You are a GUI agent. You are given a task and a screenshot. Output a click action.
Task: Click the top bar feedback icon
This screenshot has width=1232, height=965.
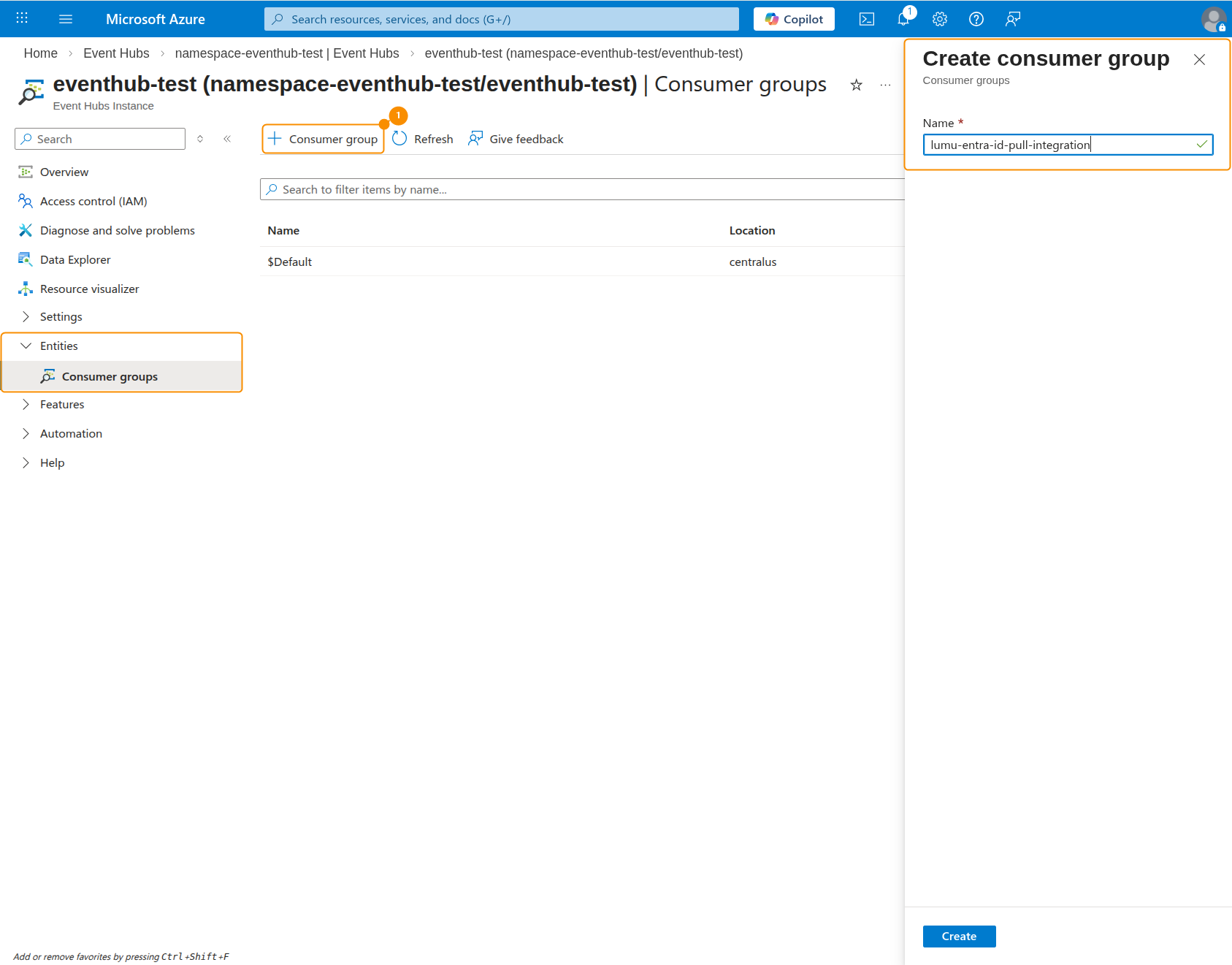pos(1012,19)
